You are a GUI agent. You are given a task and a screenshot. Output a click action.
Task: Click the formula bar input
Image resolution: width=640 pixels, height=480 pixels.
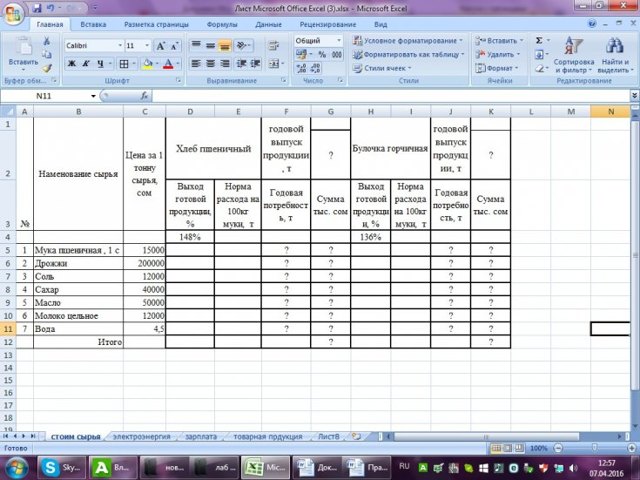391,96
